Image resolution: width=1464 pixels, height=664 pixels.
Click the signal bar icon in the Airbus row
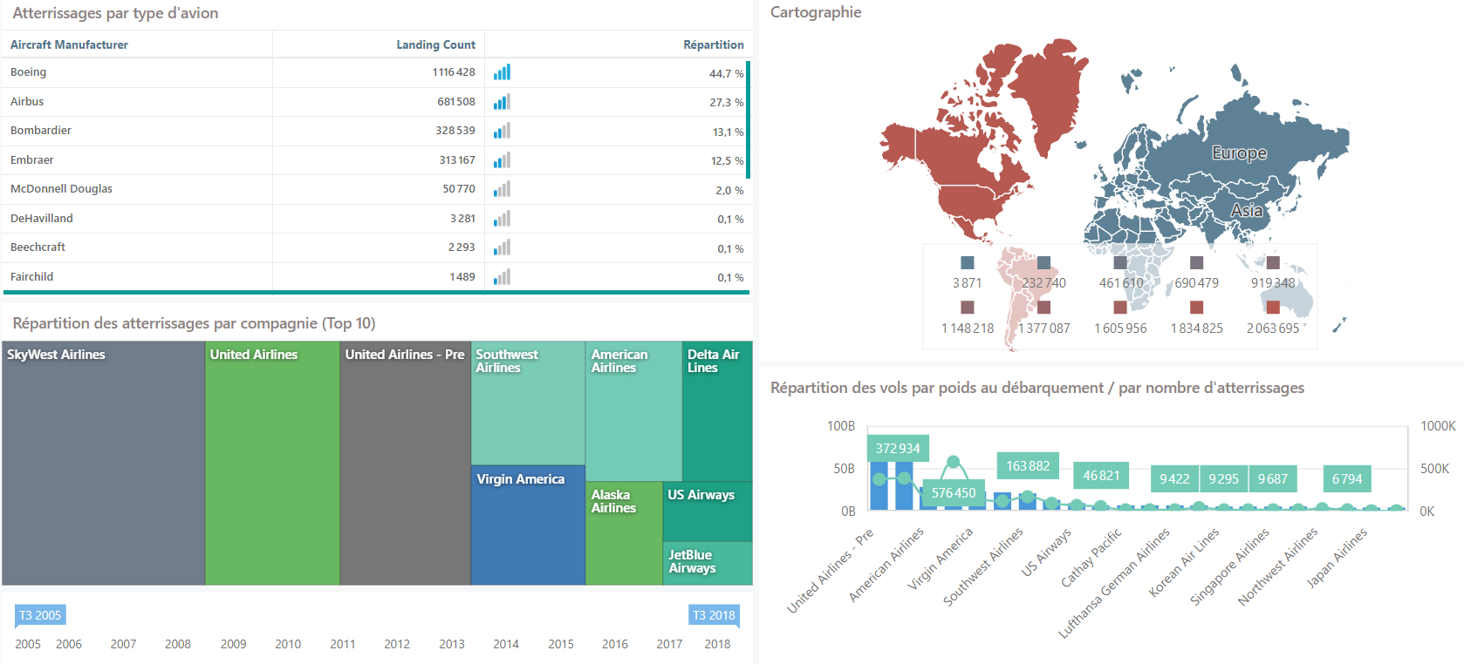pos(502,101)
